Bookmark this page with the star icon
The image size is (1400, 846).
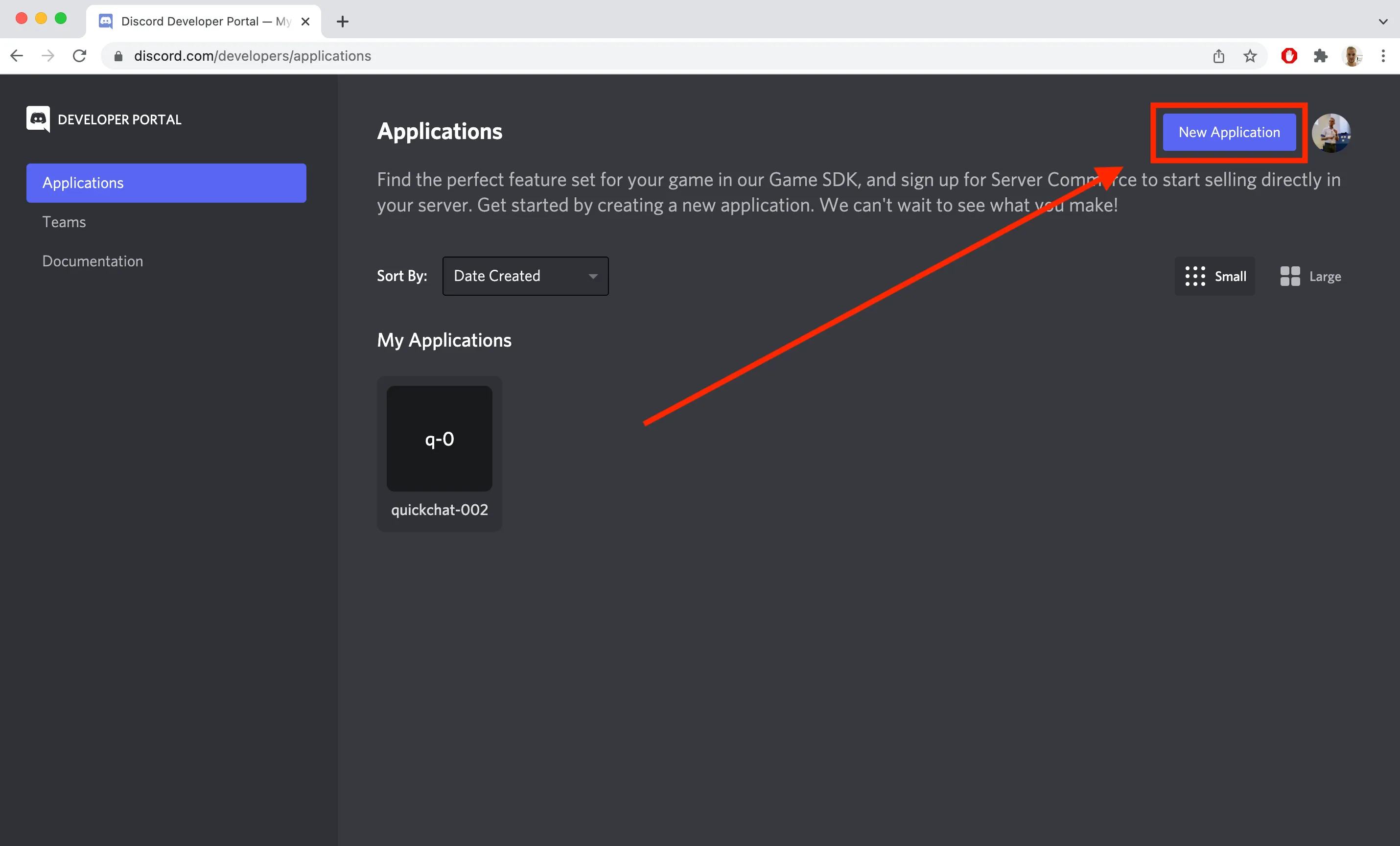(1250, 56)
